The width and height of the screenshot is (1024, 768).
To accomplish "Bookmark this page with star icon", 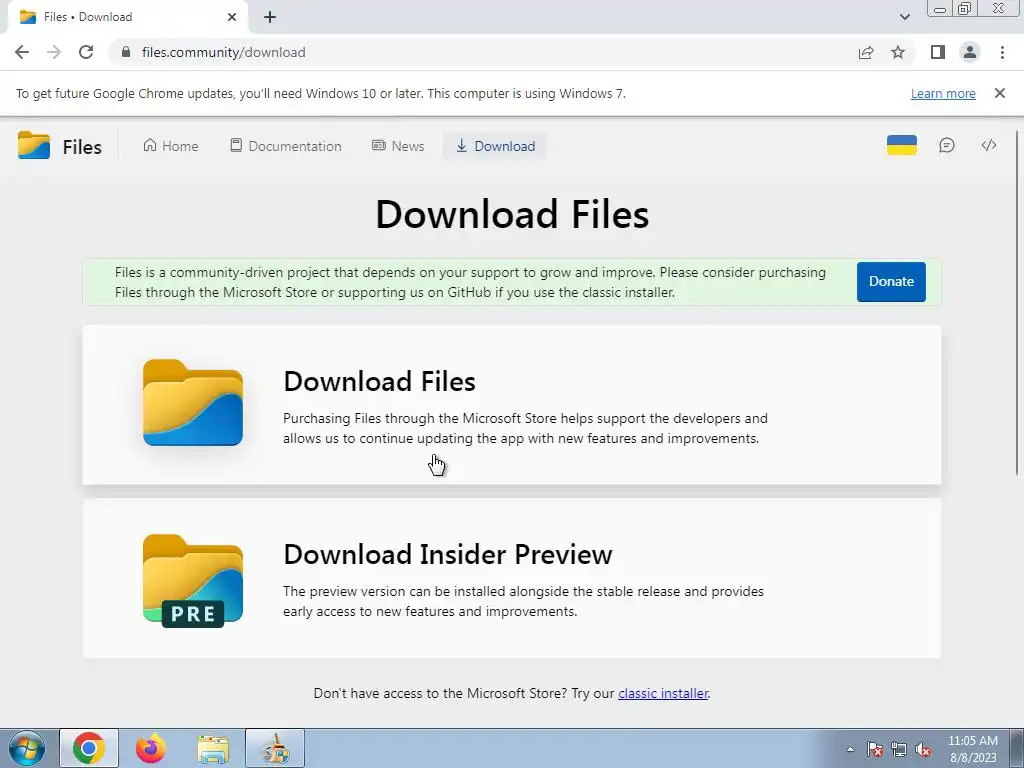I will point(898,52).
